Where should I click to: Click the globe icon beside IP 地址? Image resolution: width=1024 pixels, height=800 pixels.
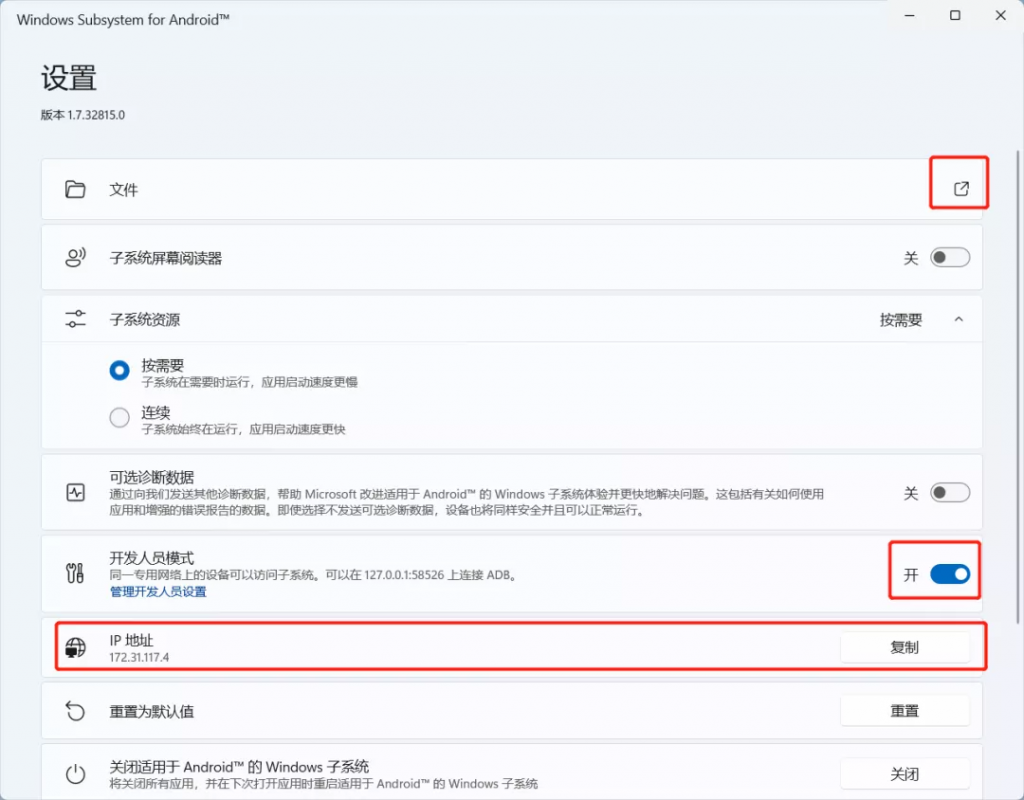point(75,647)
